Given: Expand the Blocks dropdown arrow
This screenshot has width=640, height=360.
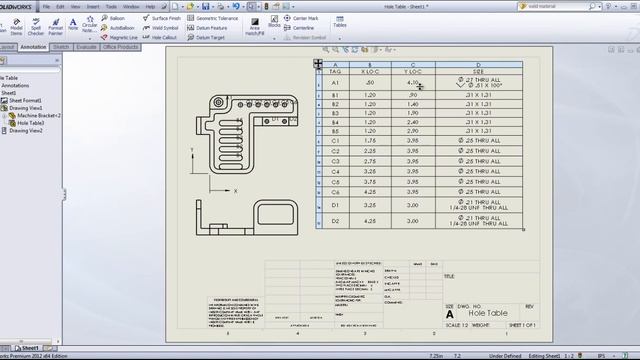Looking at the screenshot, I should click(x=274, y=38).
